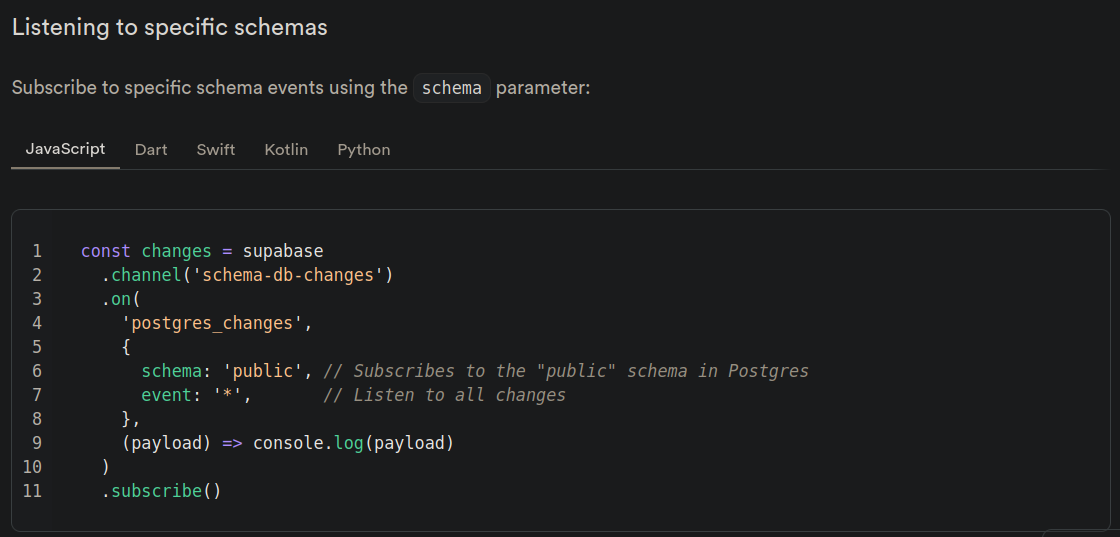The height and width of the screenshot is (537, 1120).
Task: Click the .subscribe() call on line 11
Action: (x=160, y=491)
